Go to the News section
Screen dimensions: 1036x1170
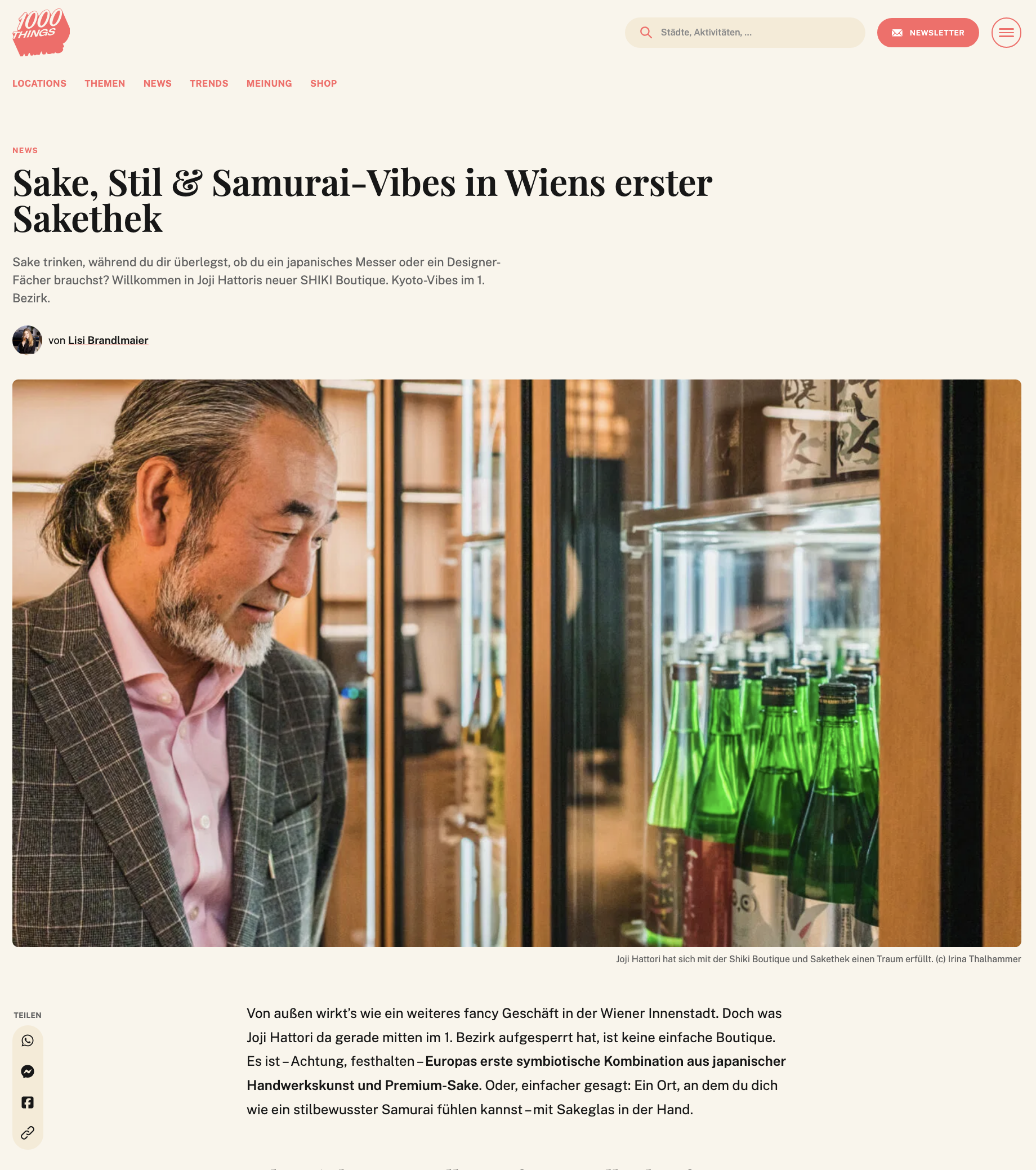pos(158,83)
